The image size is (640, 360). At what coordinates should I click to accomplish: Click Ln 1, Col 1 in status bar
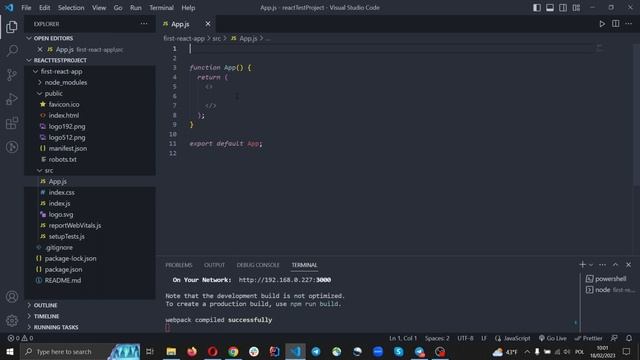[x=403, y=338]
